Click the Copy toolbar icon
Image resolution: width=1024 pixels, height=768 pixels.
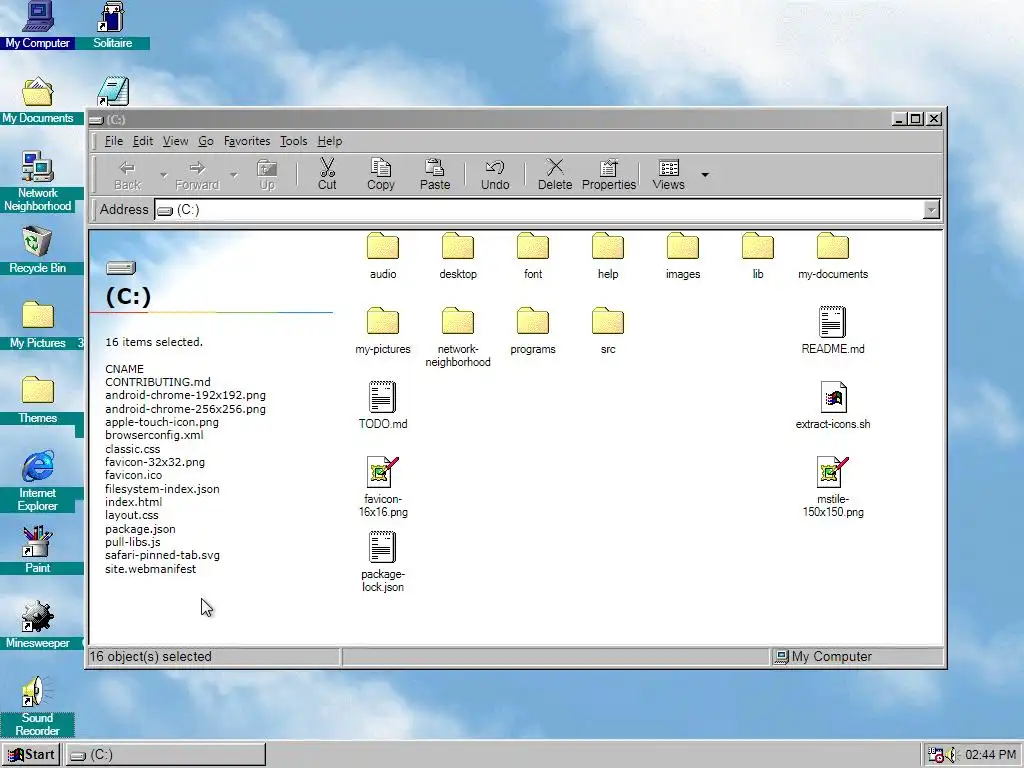[381, 168]
